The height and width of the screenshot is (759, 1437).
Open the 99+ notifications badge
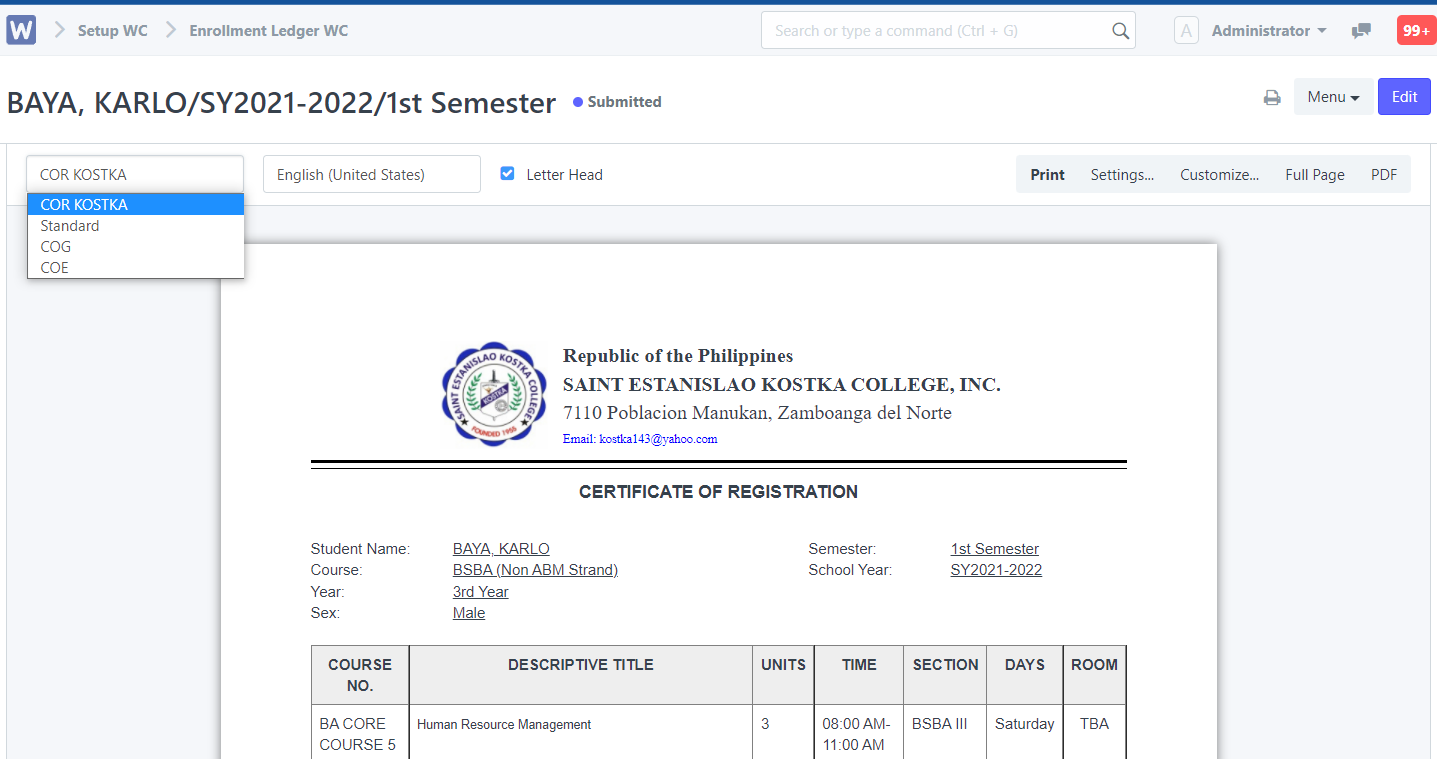click(x=1416, y=31)
